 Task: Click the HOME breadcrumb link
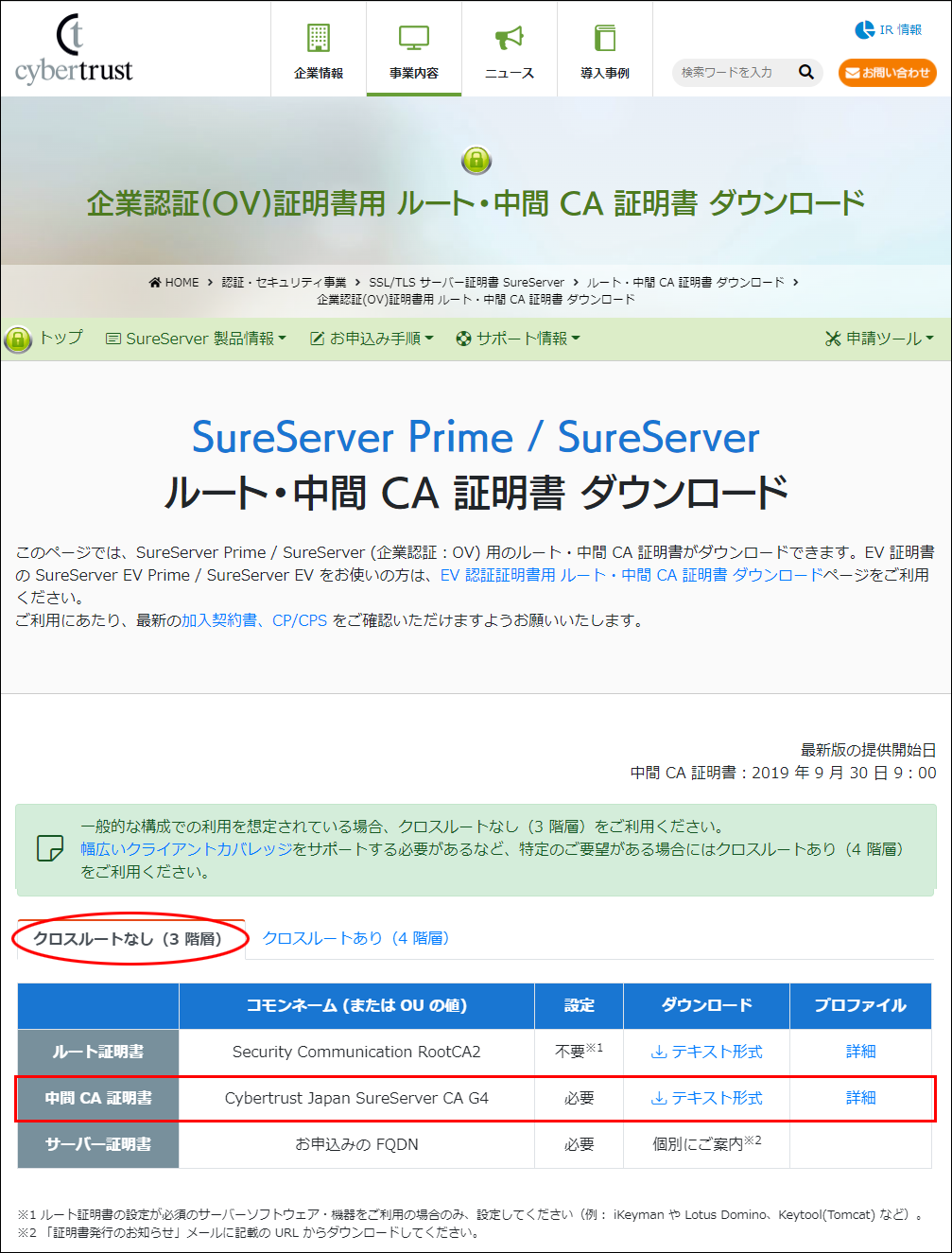[174, 282]
